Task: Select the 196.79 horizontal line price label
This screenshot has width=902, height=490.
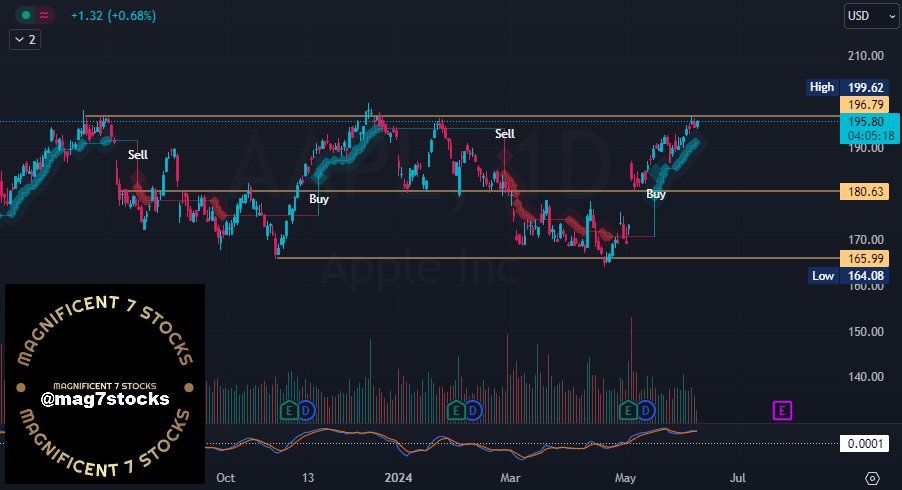Action: click(865, 105)
